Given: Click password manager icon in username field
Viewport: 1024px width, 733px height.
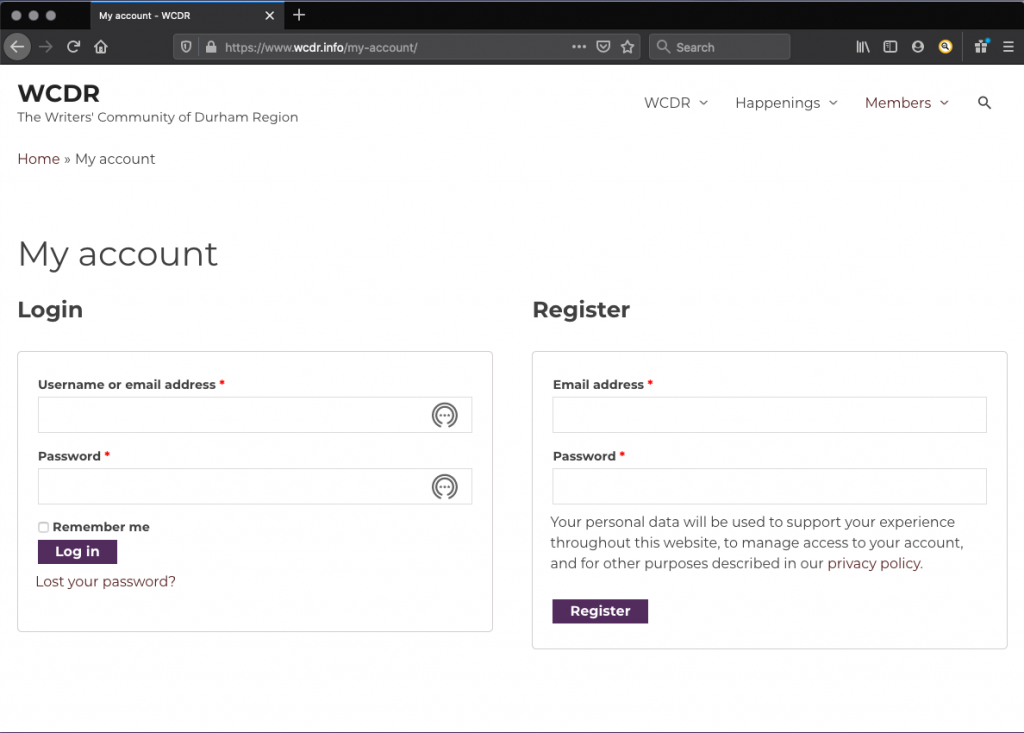Looking at the screenshot, I should 445,415.
